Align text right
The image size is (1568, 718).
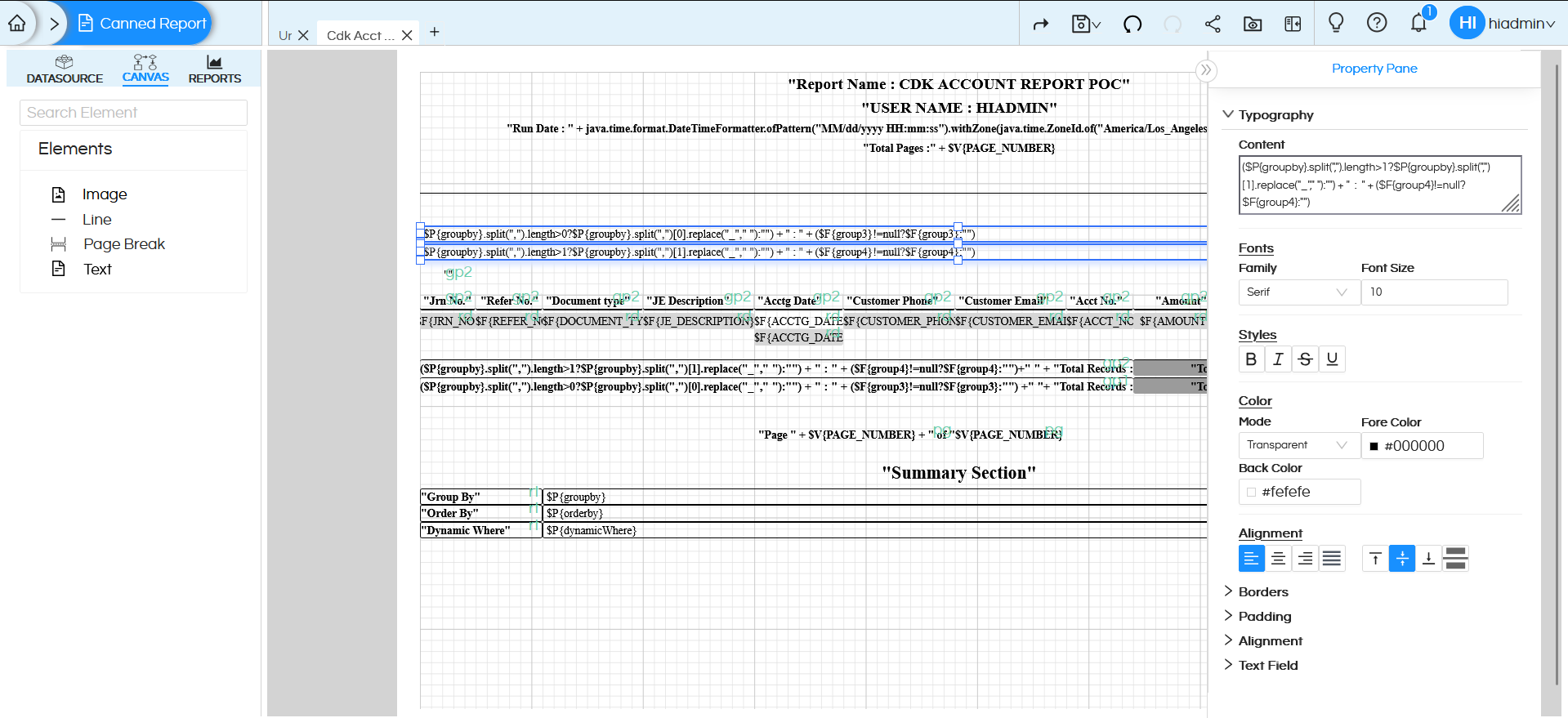pyautogui.click(x=1305, y=559)
